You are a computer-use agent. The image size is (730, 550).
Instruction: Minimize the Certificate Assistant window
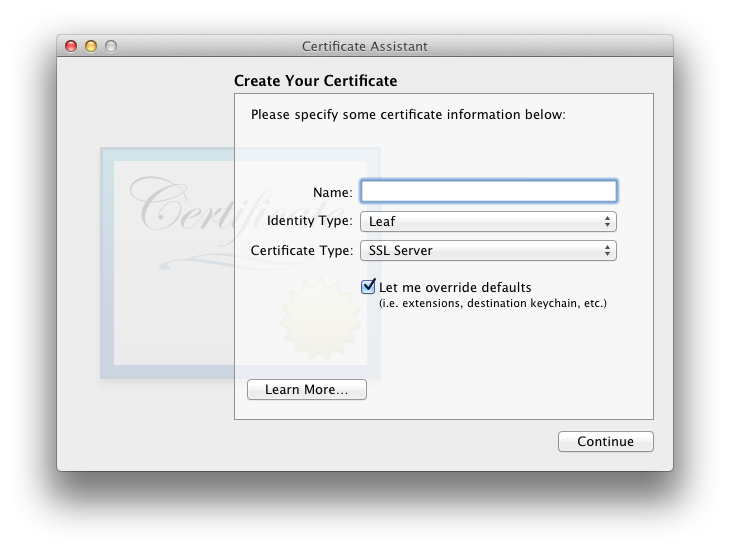[91, 46]
